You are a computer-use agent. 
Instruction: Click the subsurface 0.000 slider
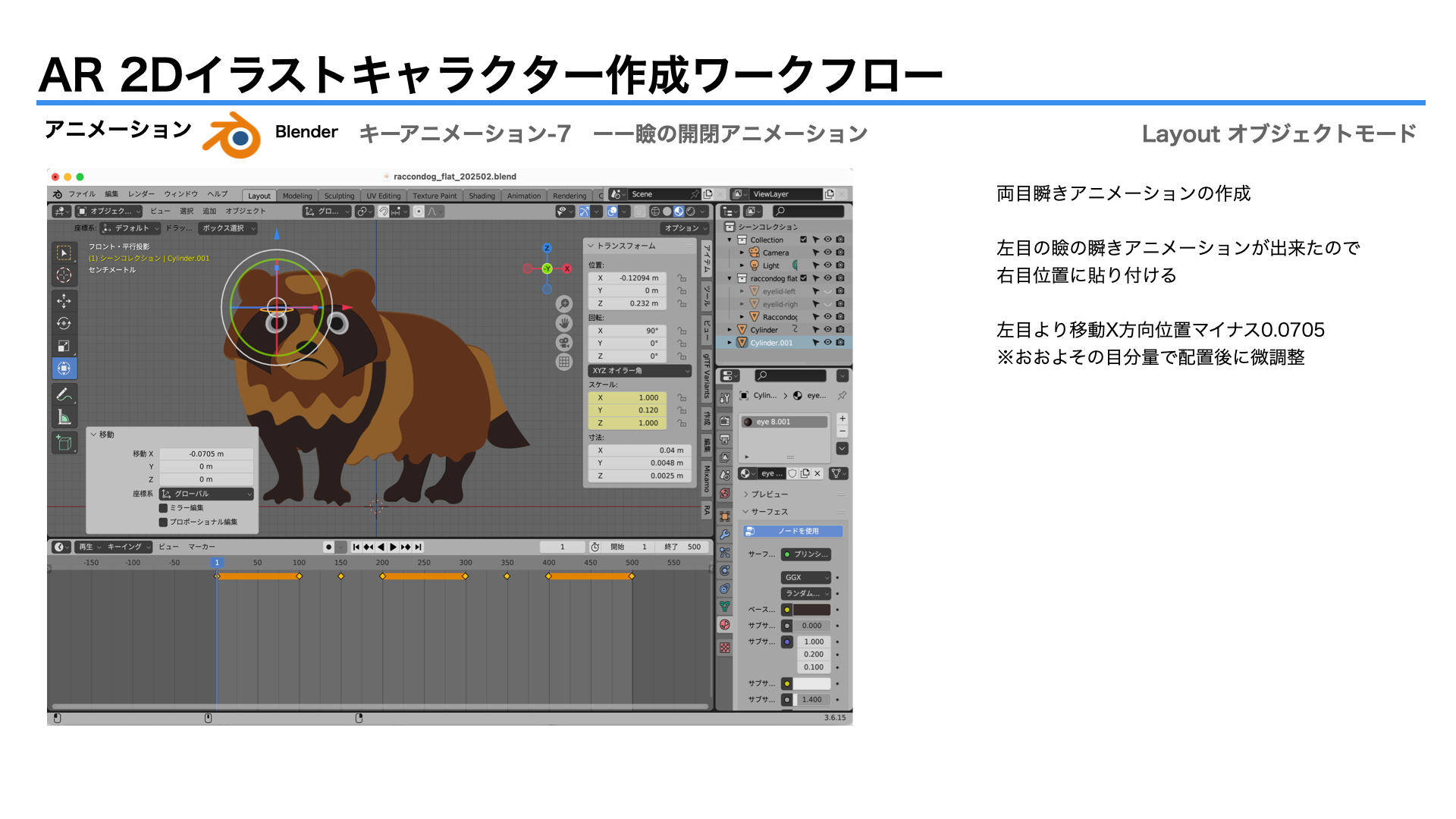point(812,626)
